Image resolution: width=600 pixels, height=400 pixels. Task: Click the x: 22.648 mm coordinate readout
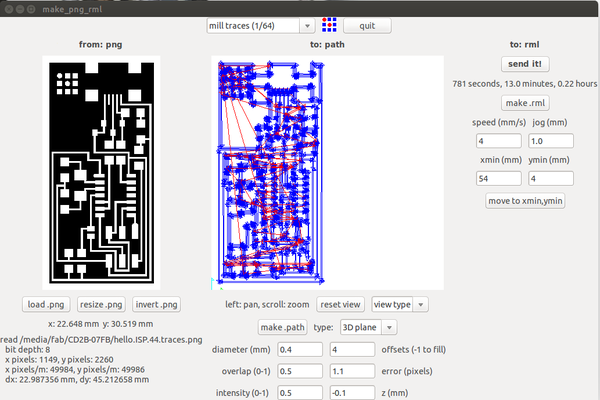[x=101, y=324]
